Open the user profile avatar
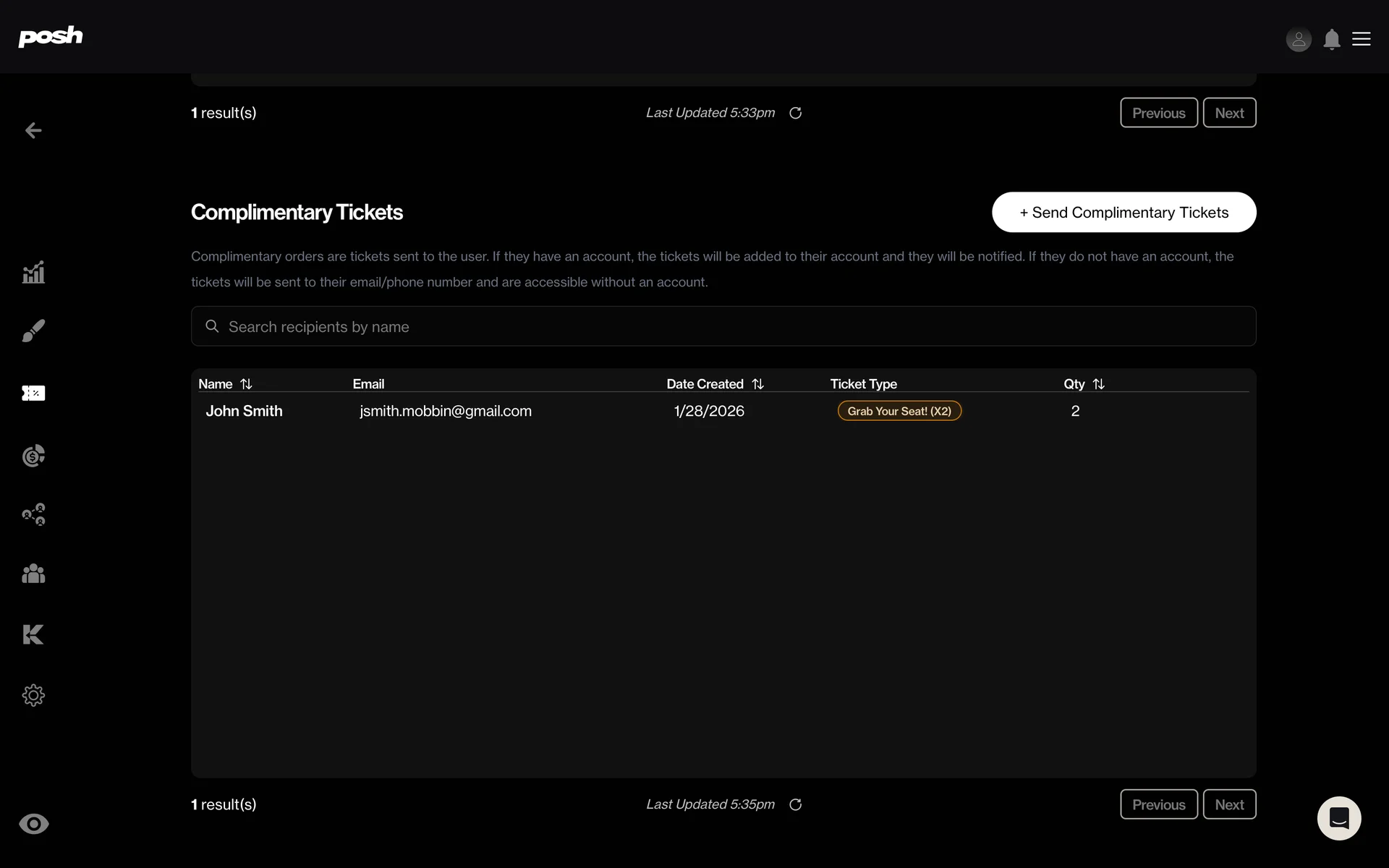The width and height of the screenshot is (1389, 868). click(1299, 39)
